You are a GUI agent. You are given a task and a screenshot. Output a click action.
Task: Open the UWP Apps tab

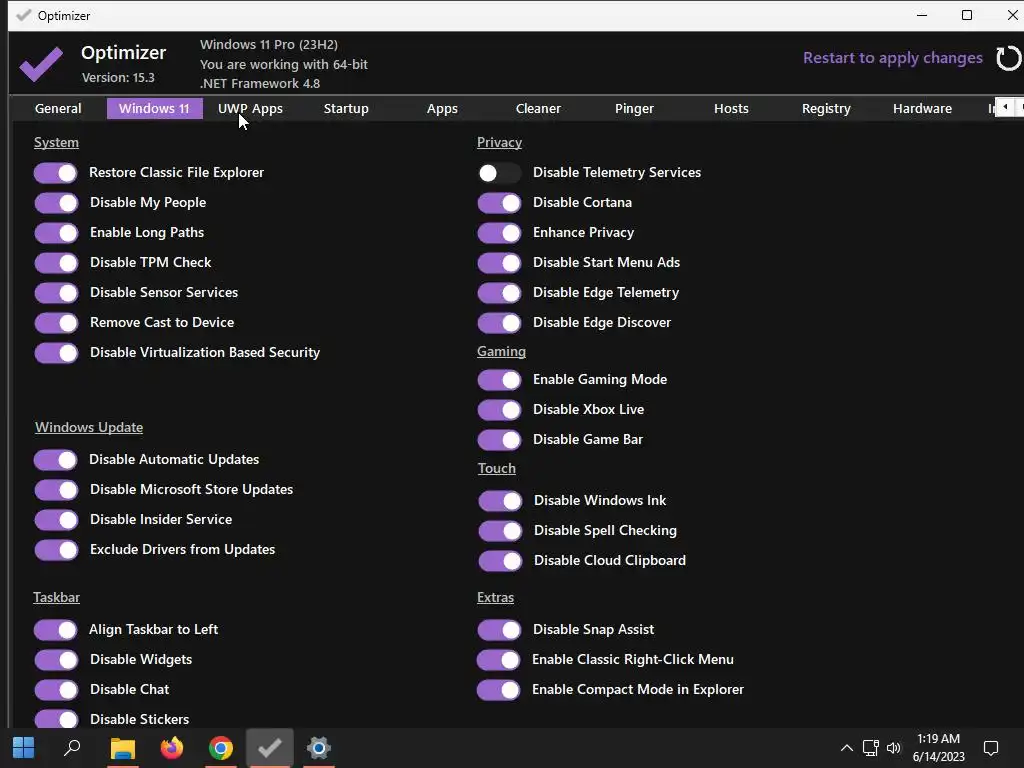pos(250,108)
